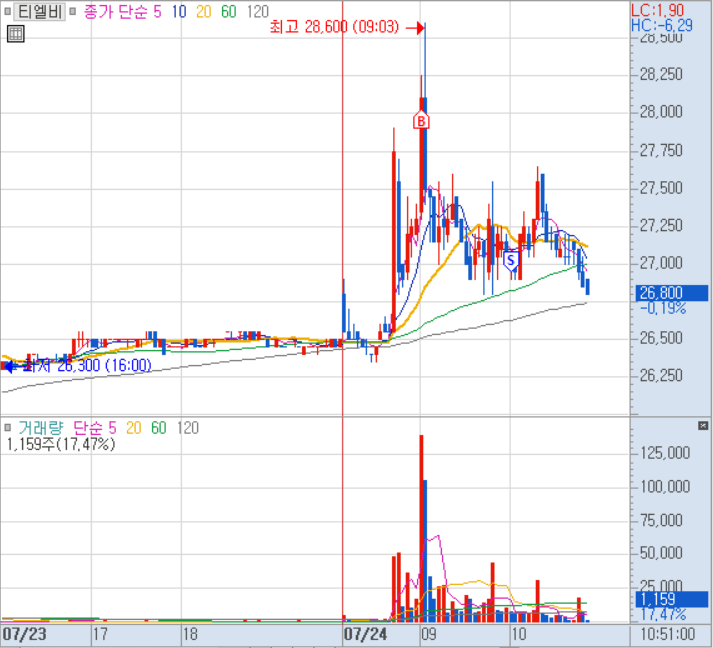Click the small square handle before 티엘비

[6, 12]
